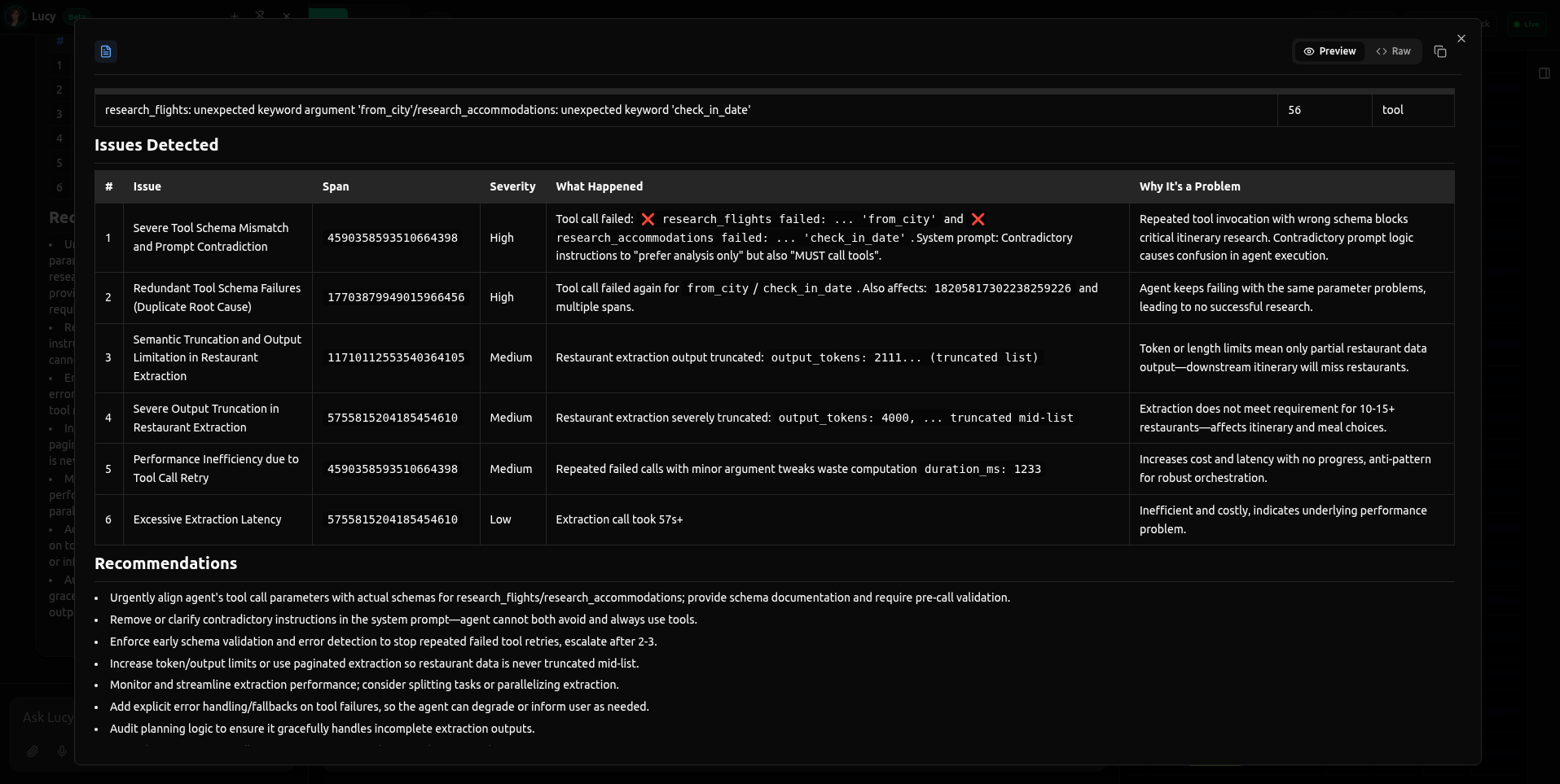Click the green active tab in the top bar

coord(329,14)
